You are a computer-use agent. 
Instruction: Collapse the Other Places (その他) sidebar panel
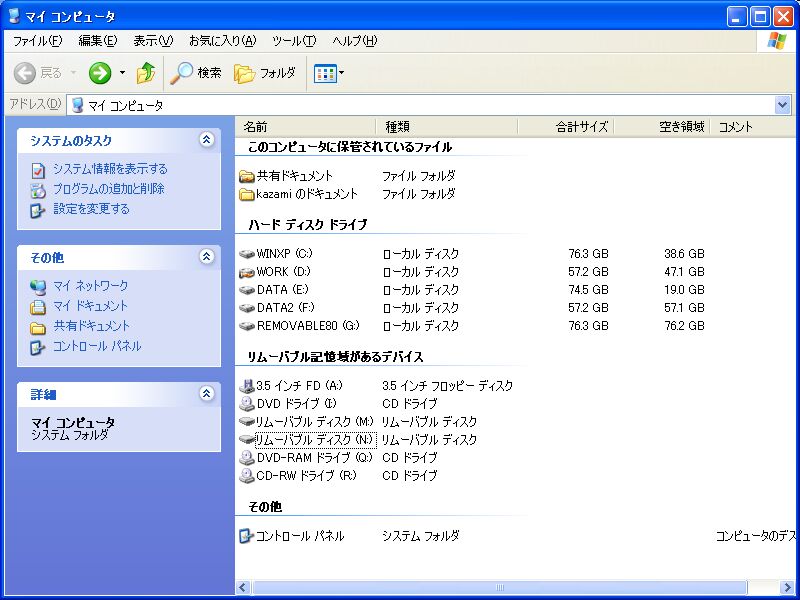tap(206, 257)
